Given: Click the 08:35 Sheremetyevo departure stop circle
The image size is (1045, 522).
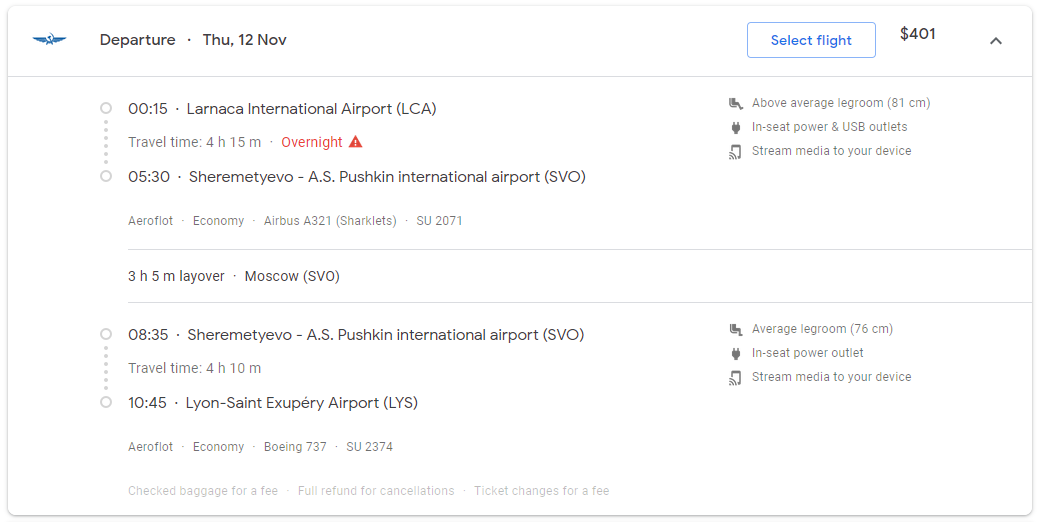Looking at the screenshot, I should pyautogui.click(x=105, y=333).
